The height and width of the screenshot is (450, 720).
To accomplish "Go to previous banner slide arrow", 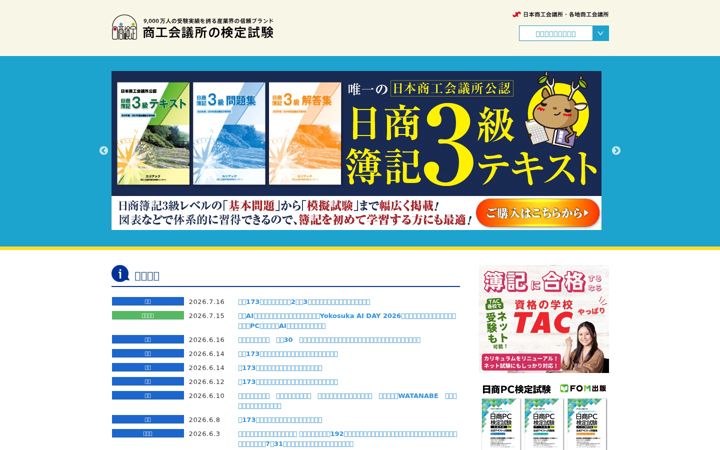I will (x=104, y=151).
